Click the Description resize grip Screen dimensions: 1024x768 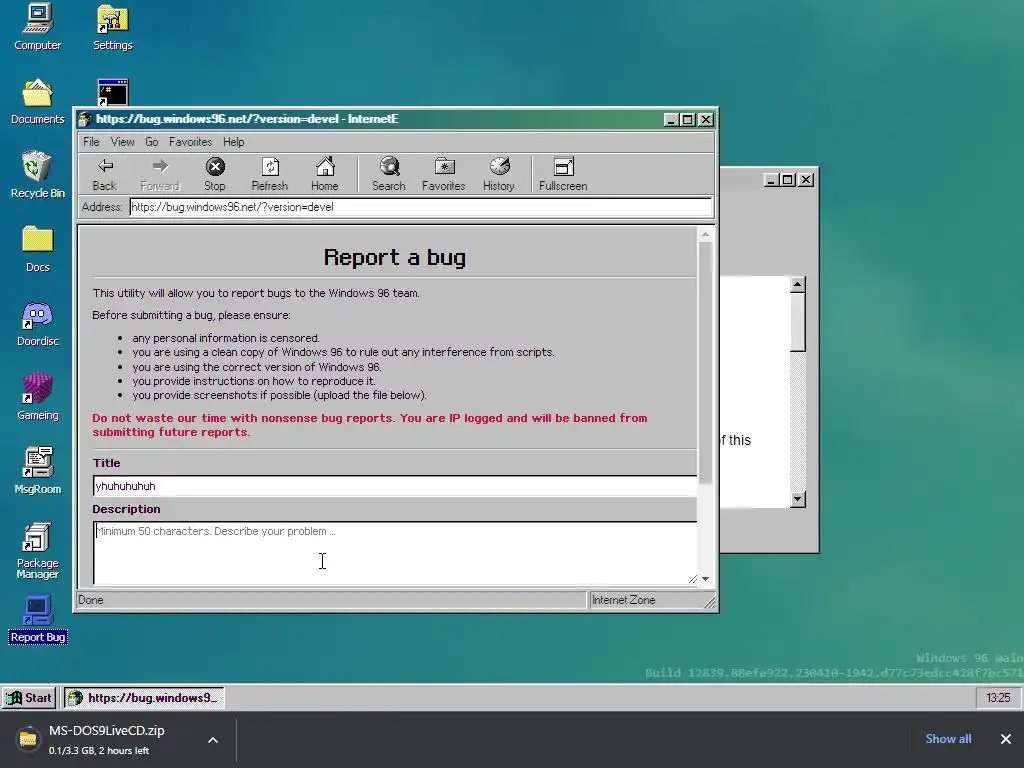[692, 579]
